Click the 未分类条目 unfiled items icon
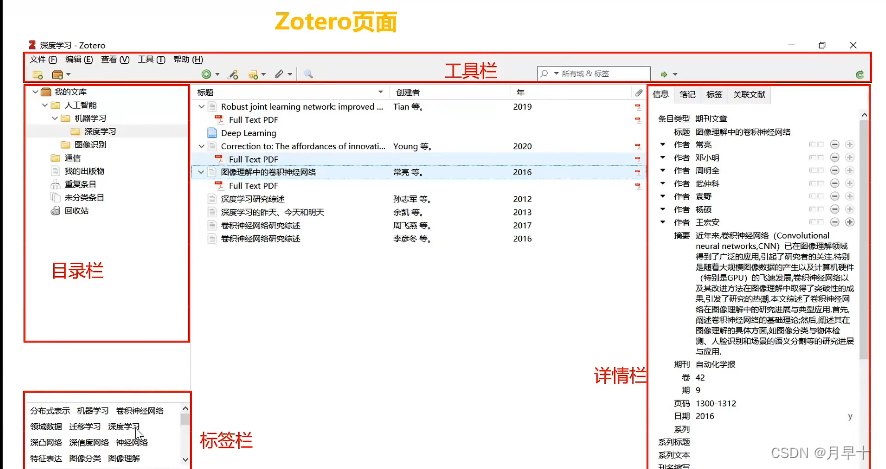The height and width of the screenshot is (469, 886). coord(55,197)
